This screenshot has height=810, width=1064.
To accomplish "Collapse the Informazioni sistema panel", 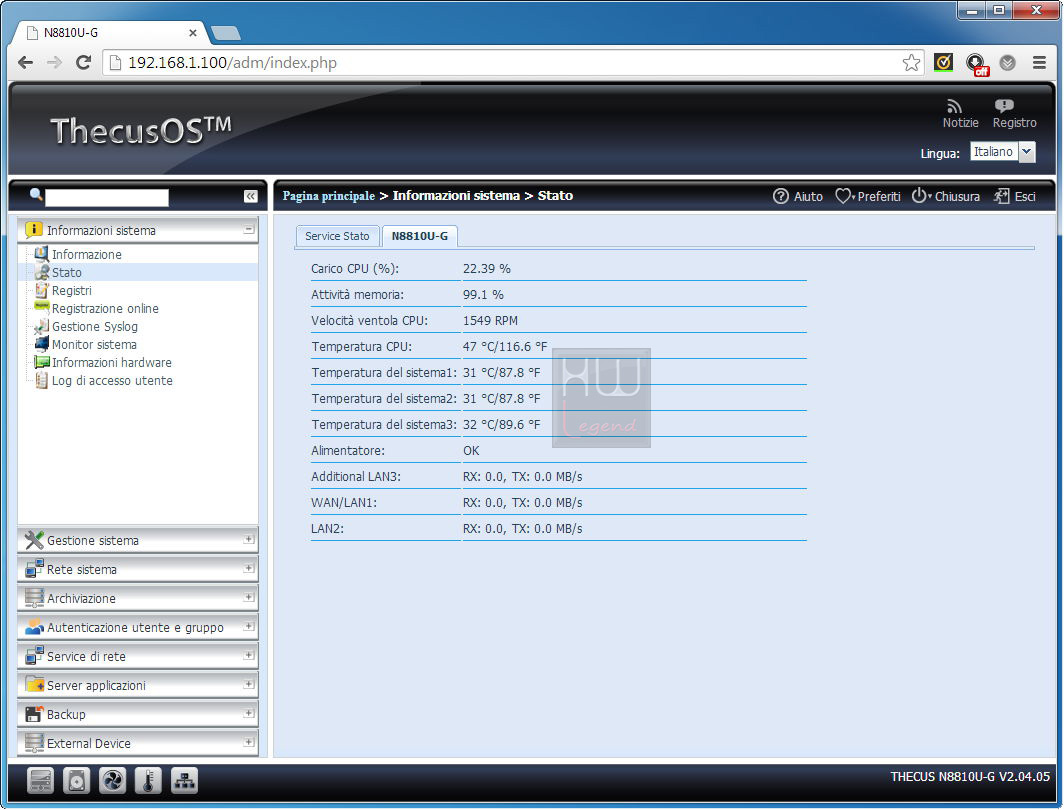I will point(249,229).
